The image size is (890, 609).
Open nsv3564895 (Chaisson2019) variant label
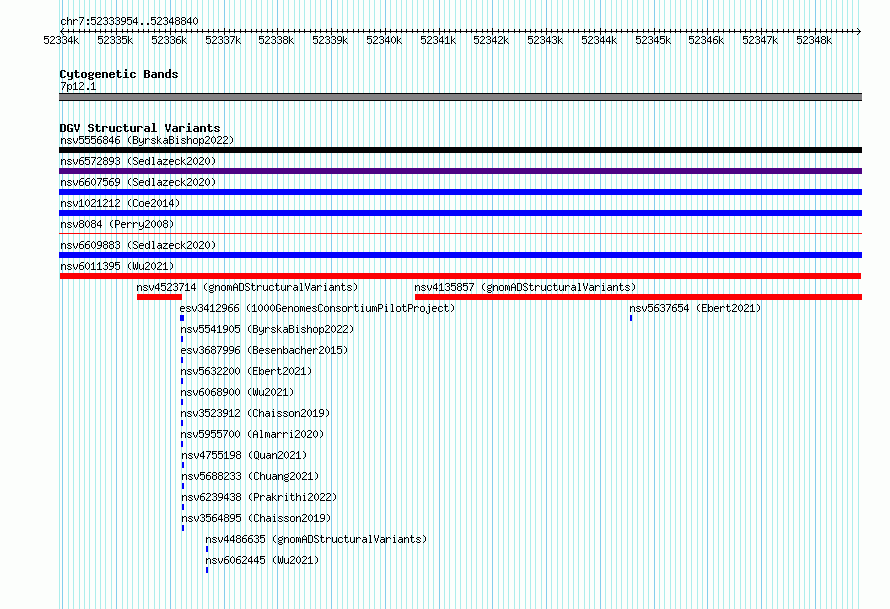(256, 518)
